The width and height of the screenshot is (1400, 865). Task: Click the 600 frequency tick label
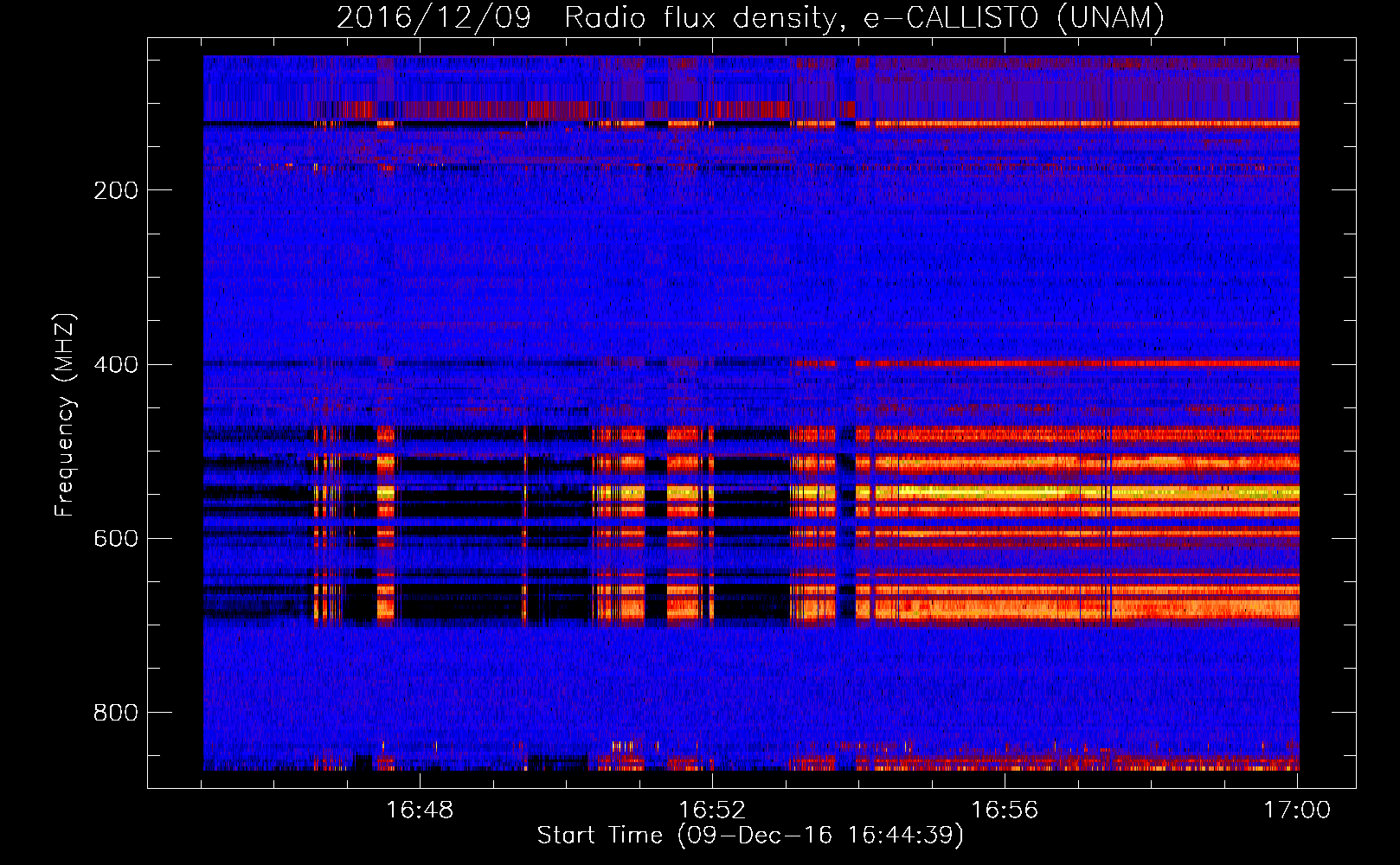click(116, 538)
